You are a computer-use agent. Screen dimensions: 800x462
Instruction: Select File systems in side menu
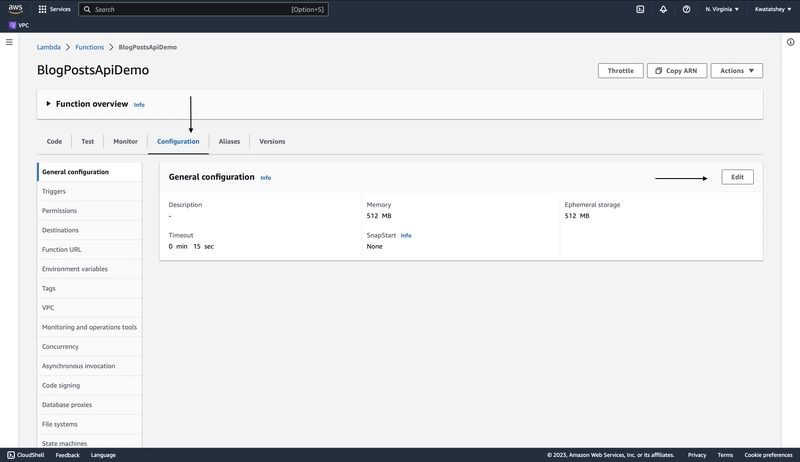click(x=89, y=424)
